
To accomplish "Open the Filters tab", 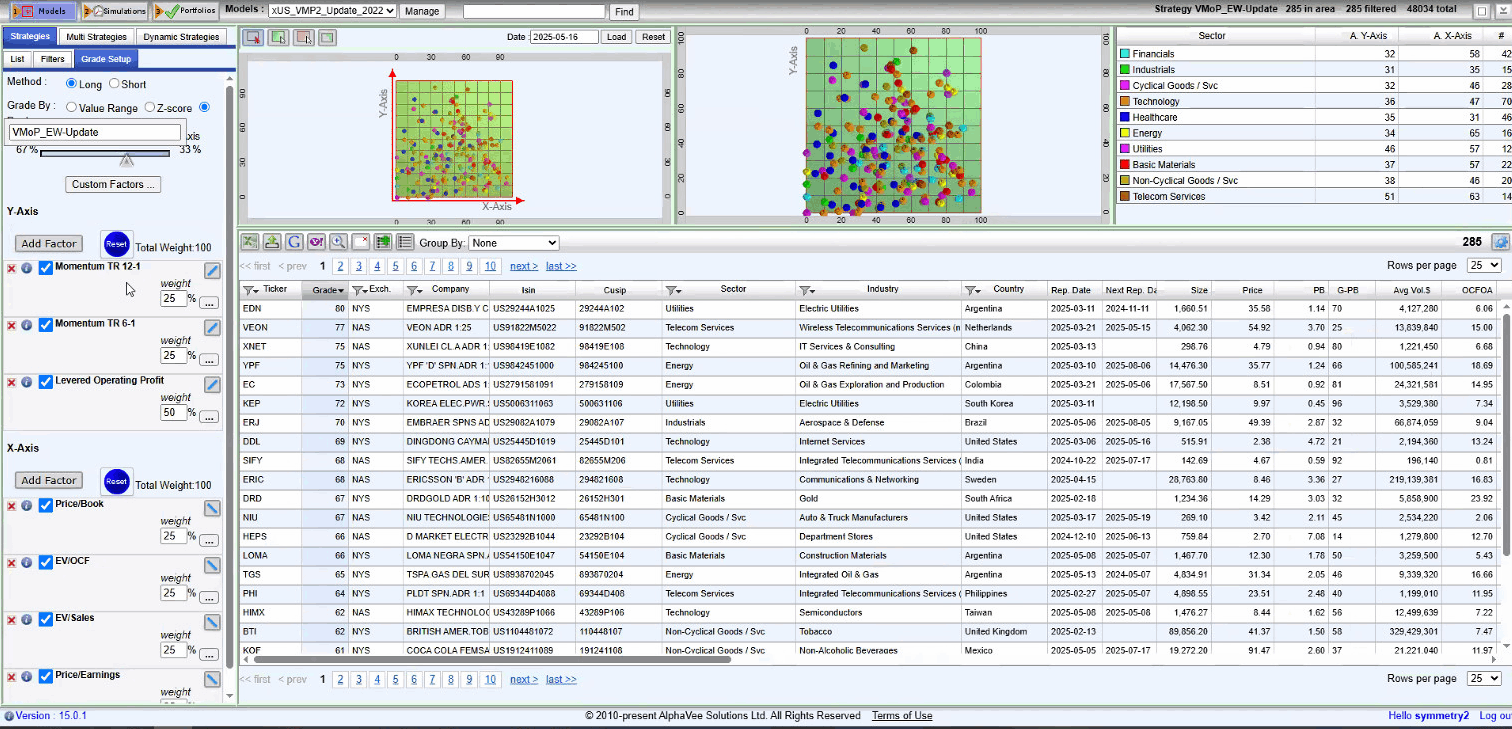I will click(x=53, y=59).
